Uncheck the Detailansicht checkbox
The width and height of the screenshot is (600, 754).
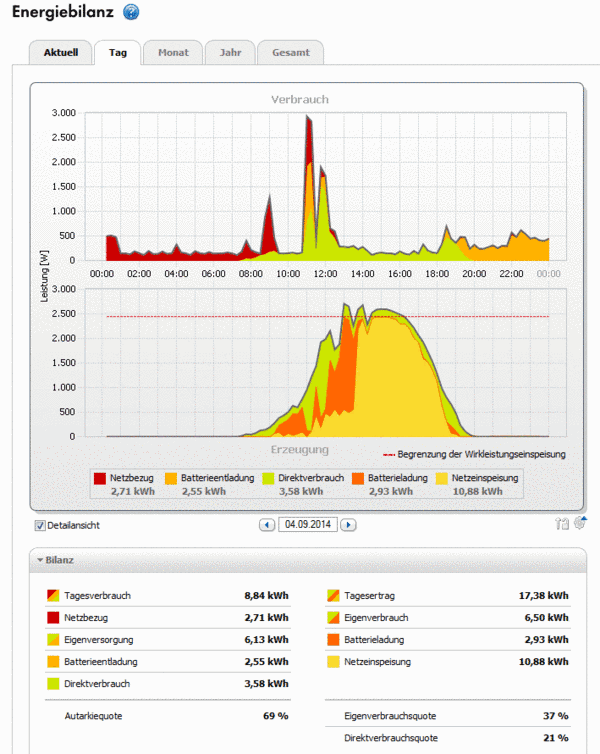point(40,525)
